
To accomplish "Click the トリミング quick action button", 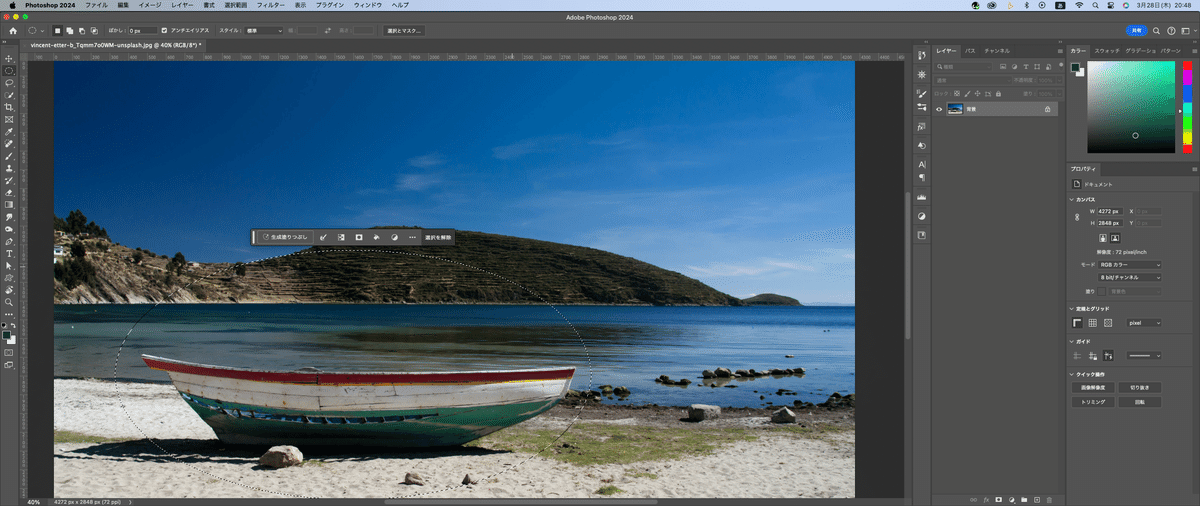I will (x=1093, y=401).
